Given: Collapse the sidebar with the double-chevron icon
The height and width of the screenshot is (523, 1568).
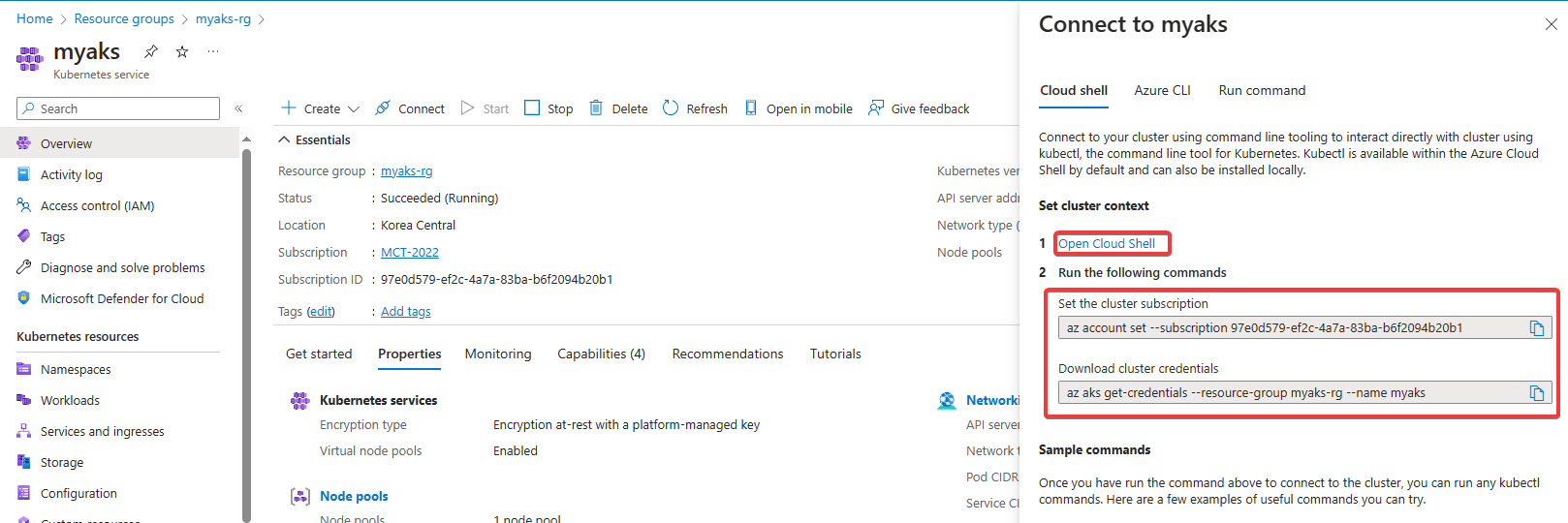Looking at the screenshot, I should 238,108.
